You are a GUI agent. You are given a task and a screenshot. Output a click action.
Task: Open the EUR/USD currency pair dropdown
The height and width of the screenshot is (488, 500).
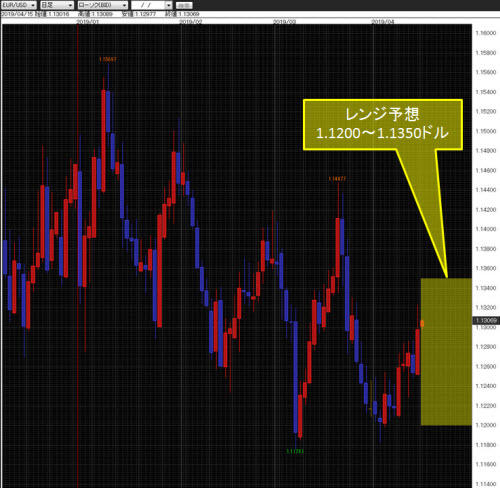(18, 5)
